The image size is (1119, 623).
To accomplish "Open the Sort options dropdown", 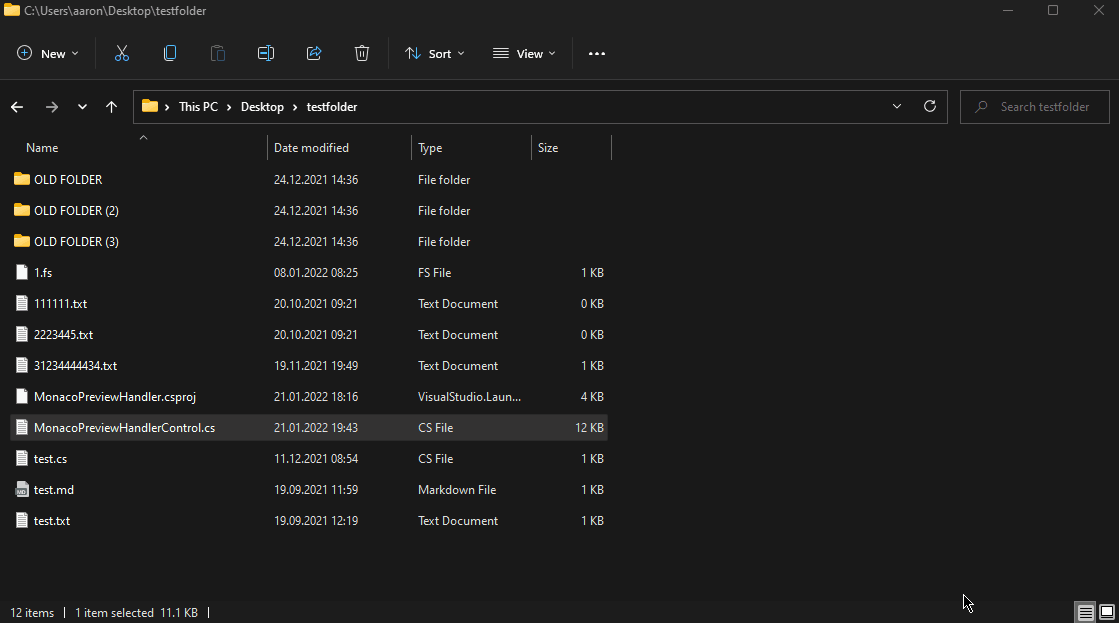I will [434, 53].
